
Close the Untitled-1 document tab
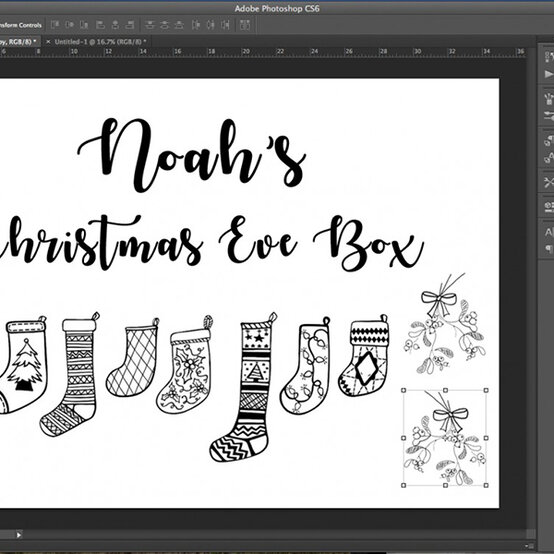click(48, 42)
